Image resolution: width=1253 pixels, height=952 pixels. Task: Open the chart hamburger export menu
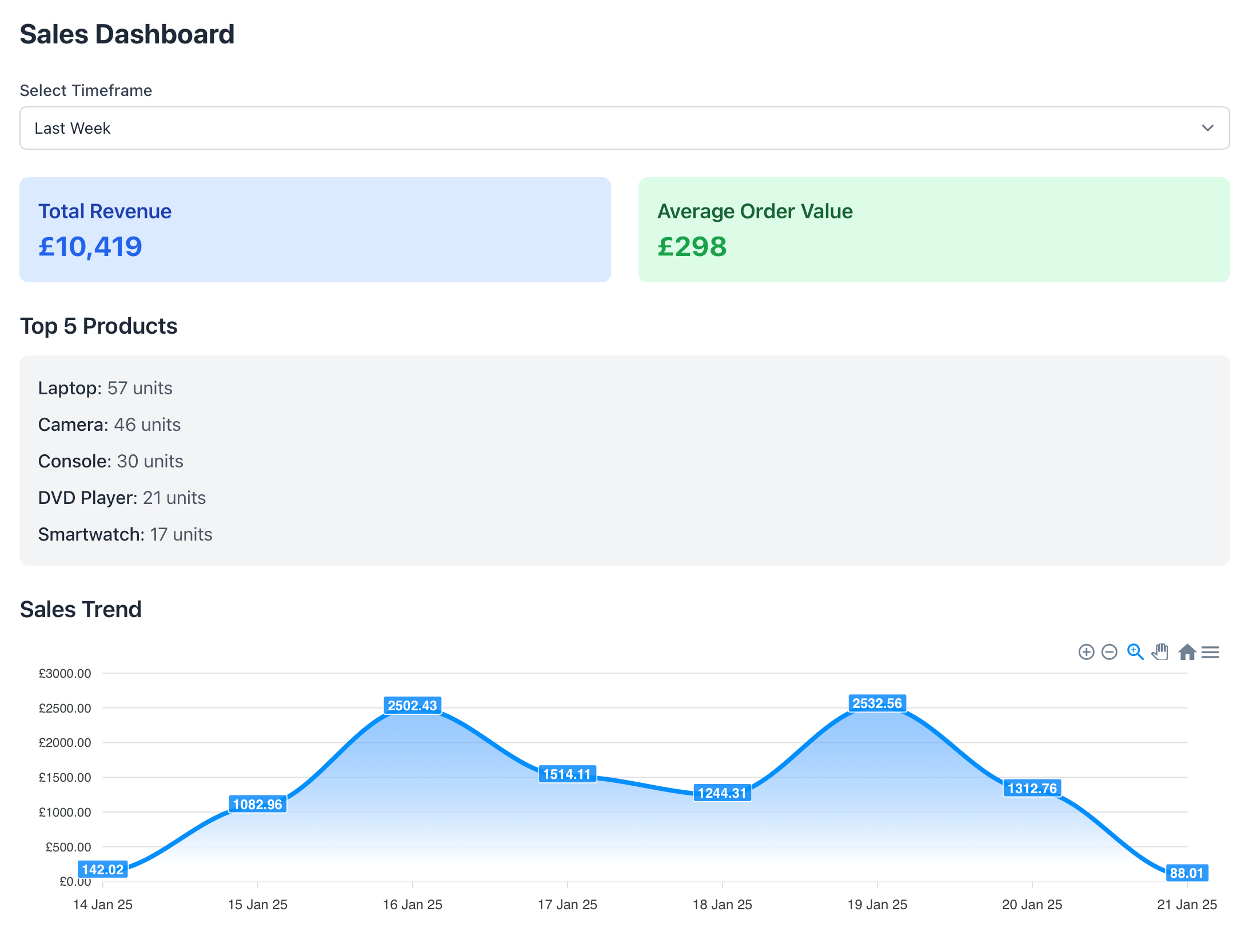point(1210,652)
